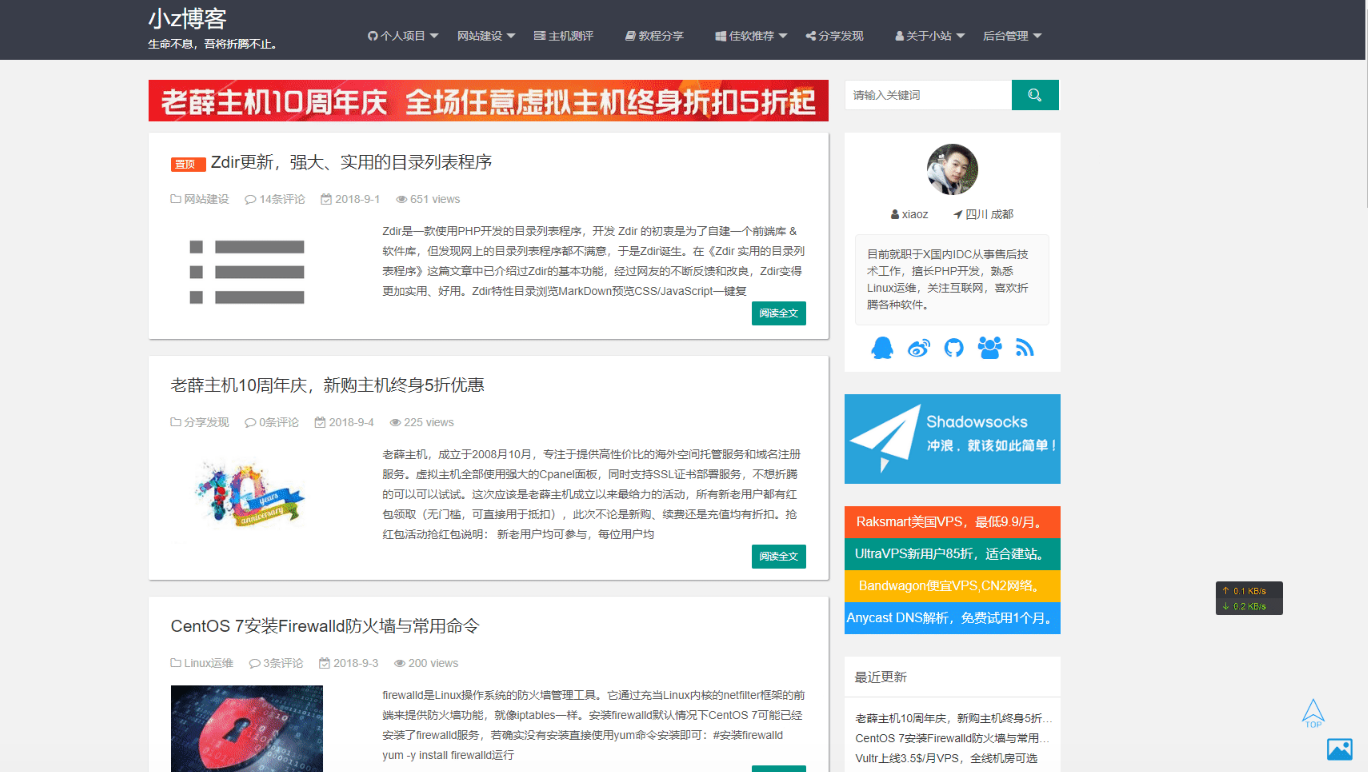Open the Weibo icon in the sidebar
This screenshot has height=772, width=1368.
[x=918, y=347]
